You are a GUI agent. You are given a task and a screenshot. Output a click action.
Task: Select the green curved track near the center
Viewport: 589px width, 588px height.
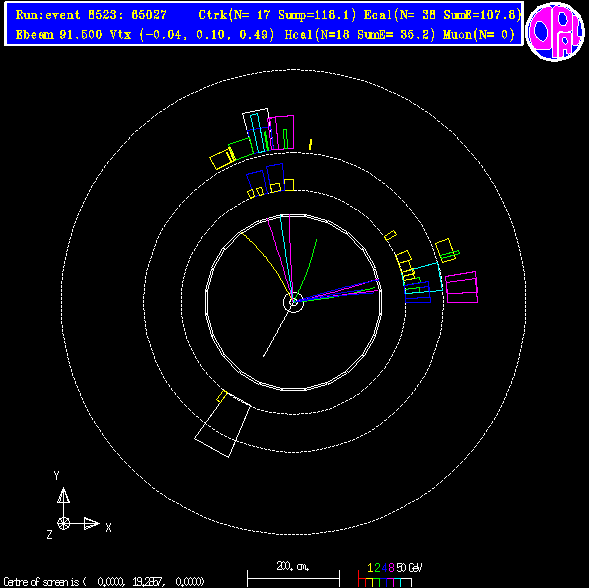click(306, 269)
